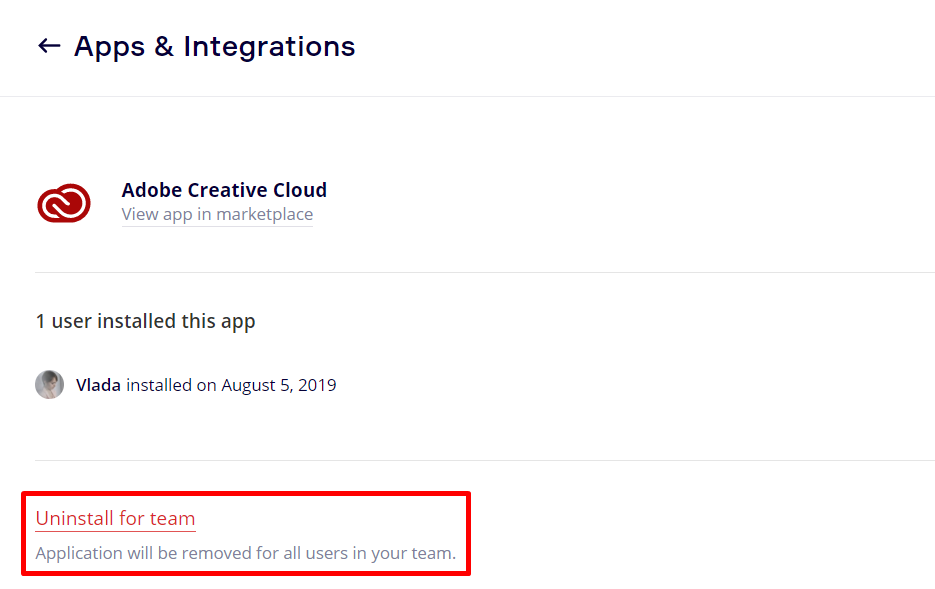The width and height of the screenshot is (935, 589).
Task: Click the Adobe Creative Cloud logo
Action: [64, 203]
